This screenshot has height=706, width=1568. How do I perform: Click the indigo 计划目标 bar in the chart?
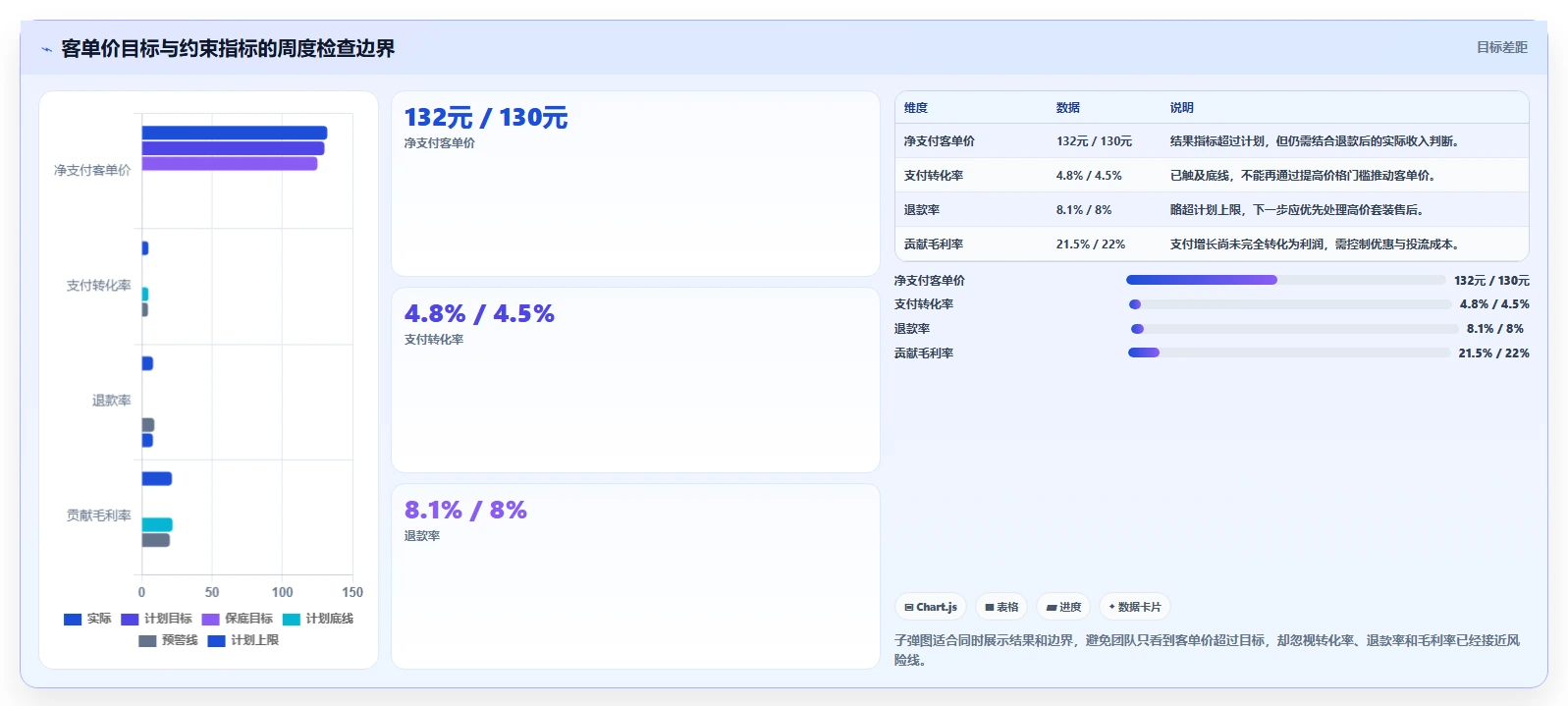click(x=233, y=148)
